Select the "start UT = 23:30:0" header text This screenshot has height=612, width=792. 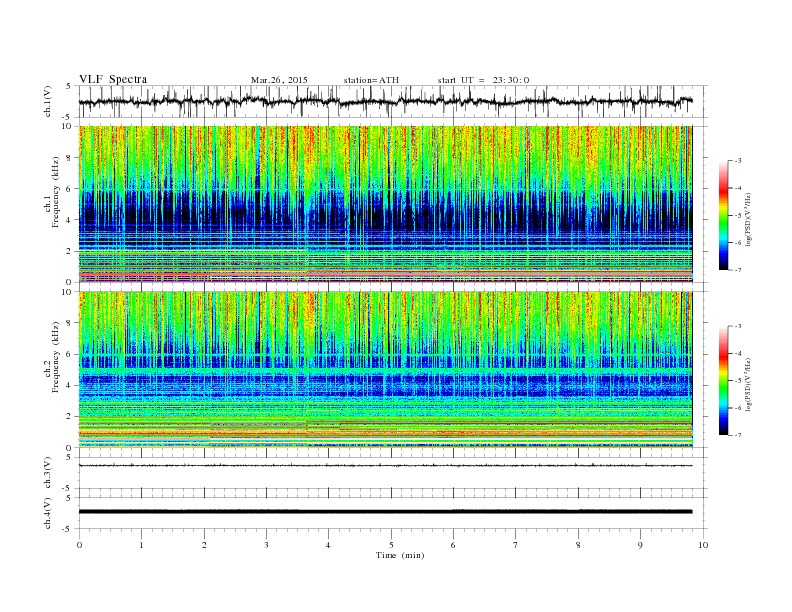coord(483,80)
